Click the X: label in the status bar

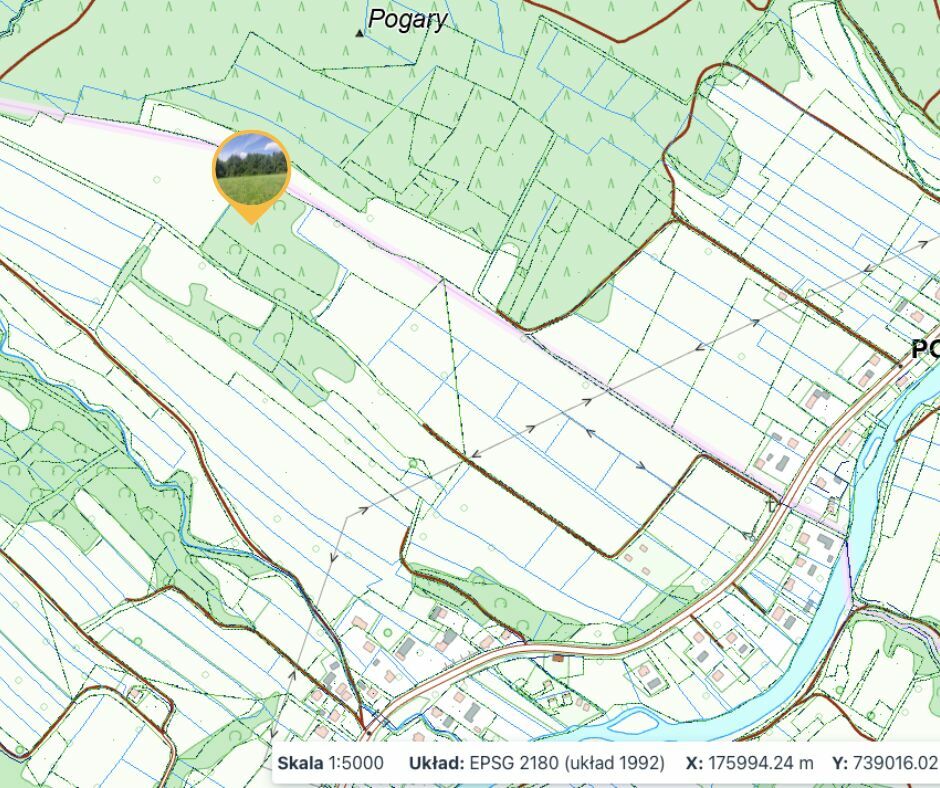point(694,763)
